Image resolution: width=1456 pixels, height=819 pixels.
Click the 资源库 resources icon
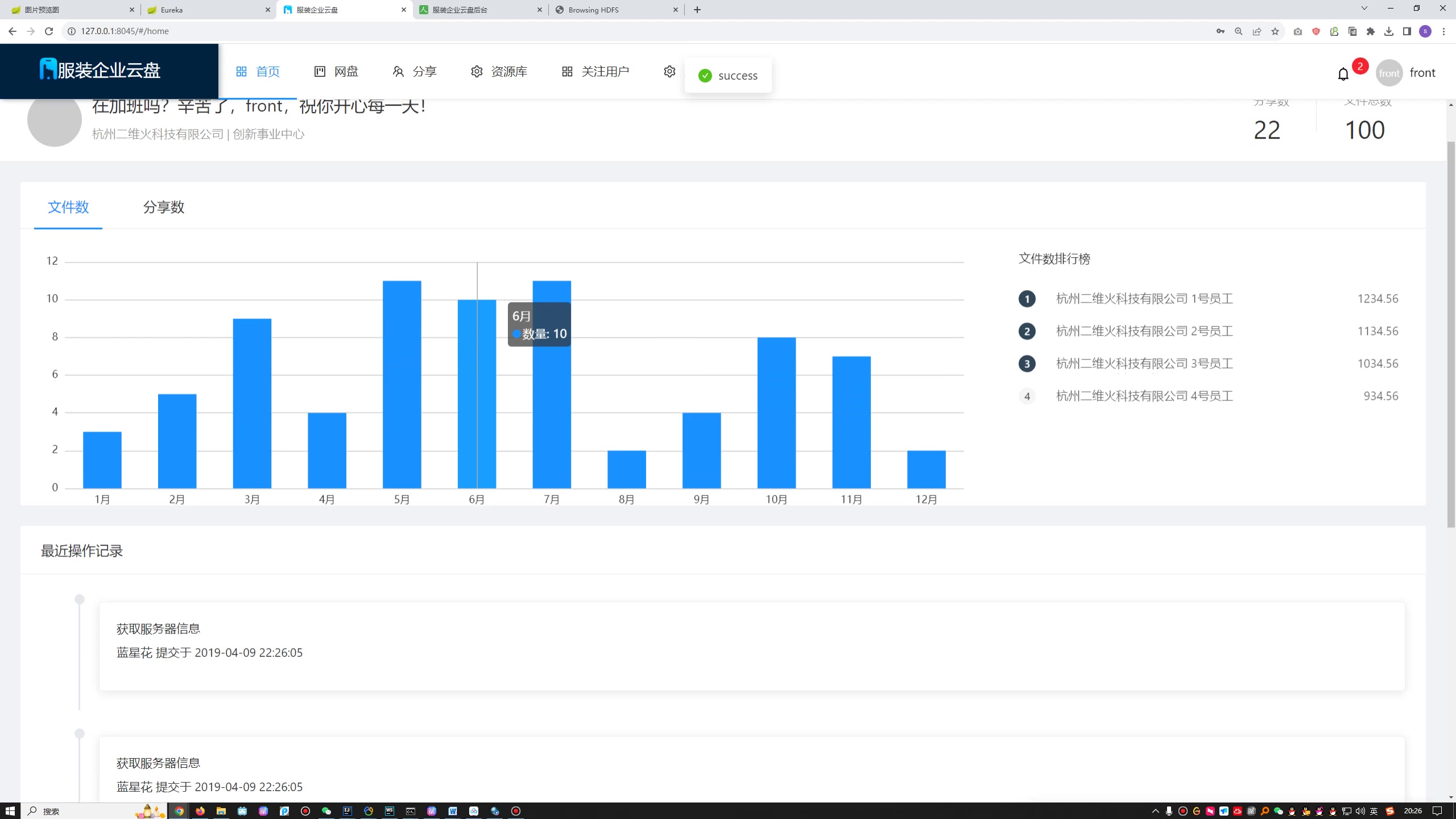[x=477, y=71]
